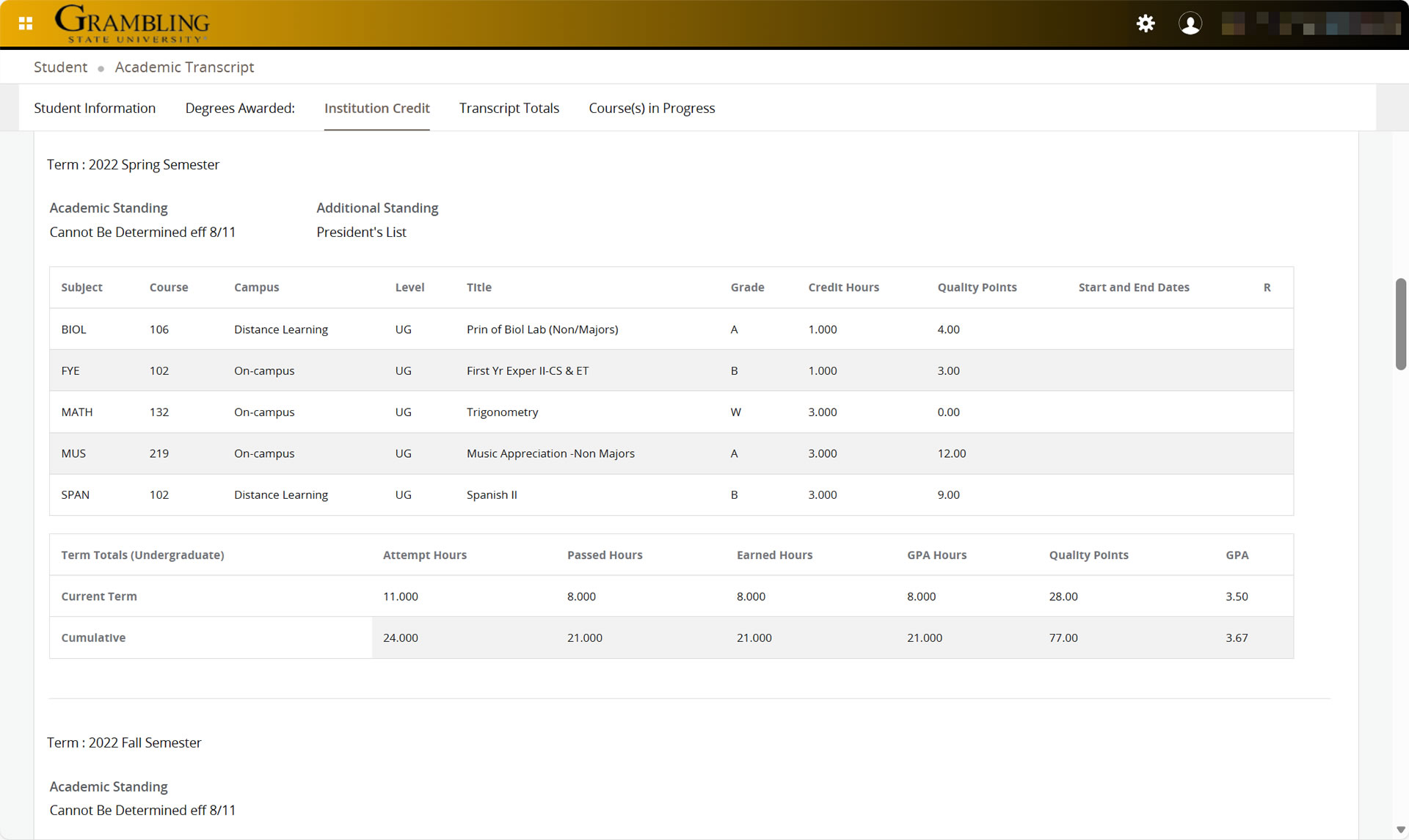
Task: Switch to the Student Information tab
Action: click(x=95, y=108)
